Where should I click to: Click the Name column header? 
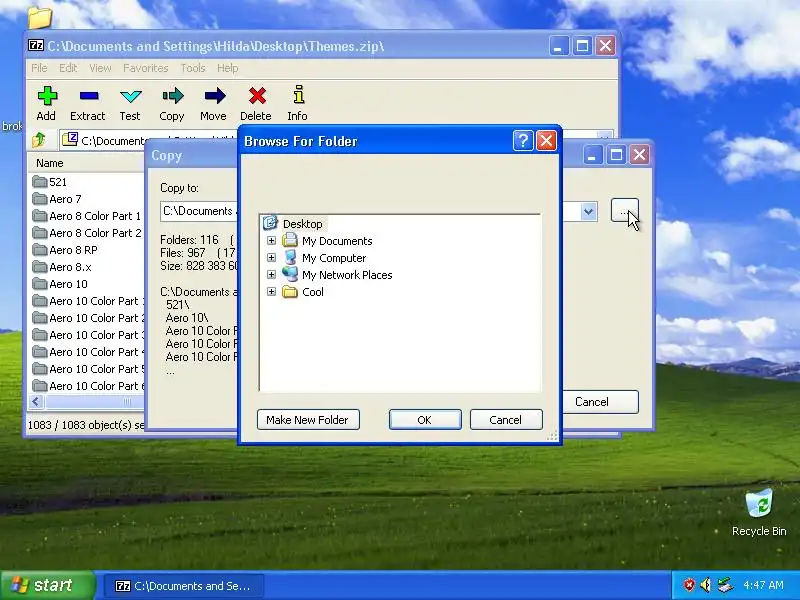pos(87,163)
